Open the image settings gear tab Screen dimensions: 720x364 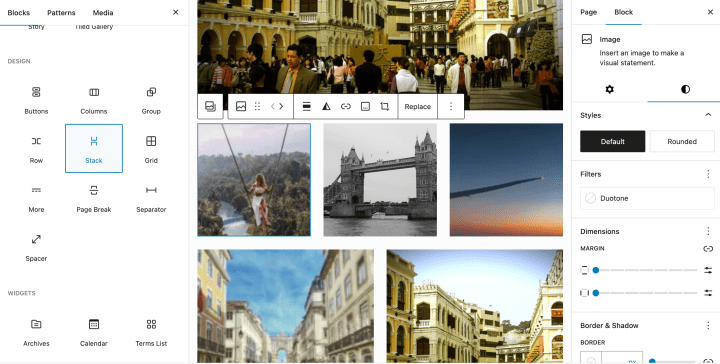click(x=609, y=89)
